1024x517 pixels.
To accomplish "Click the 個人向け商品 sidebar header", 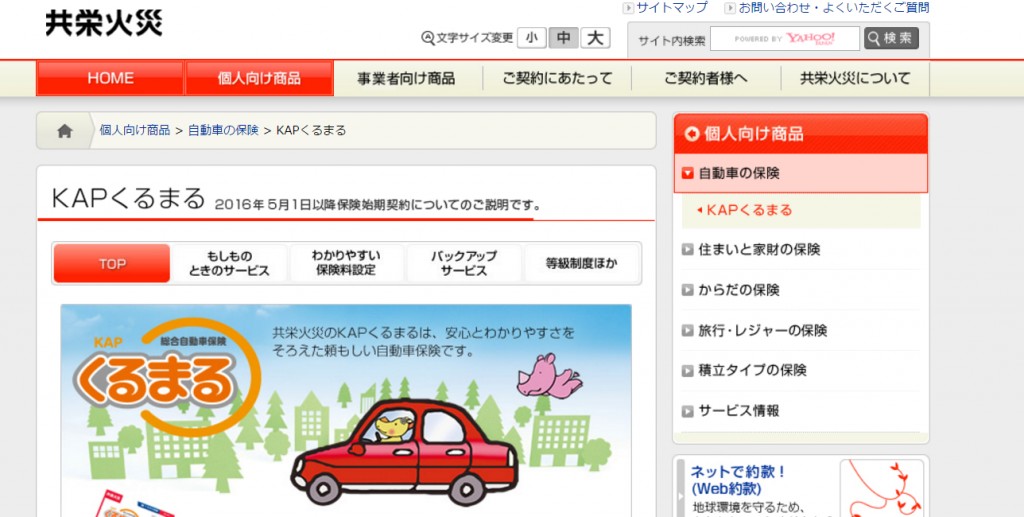I will tap(801, 134).
